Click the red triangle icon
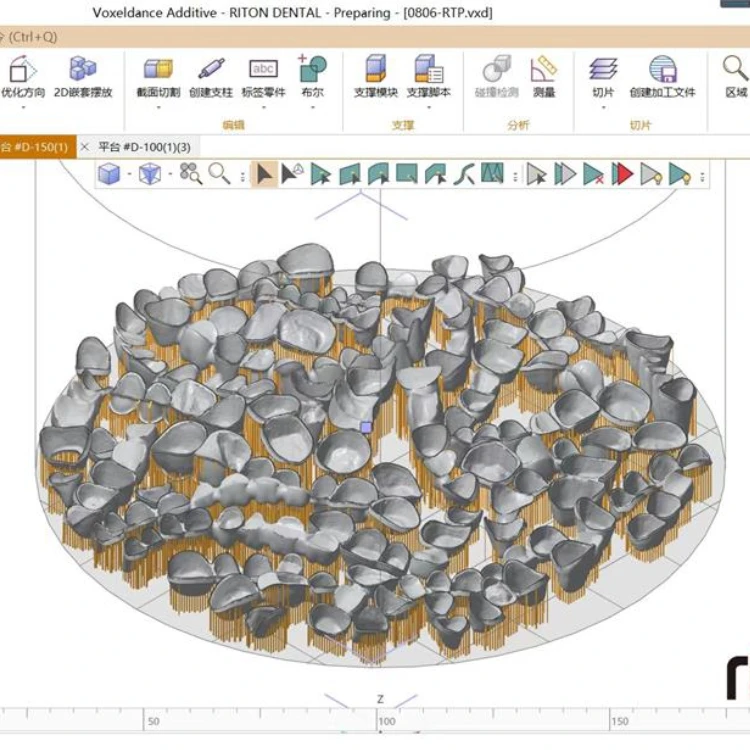Screen dimensions: 750x750 (x=622, y=174)
